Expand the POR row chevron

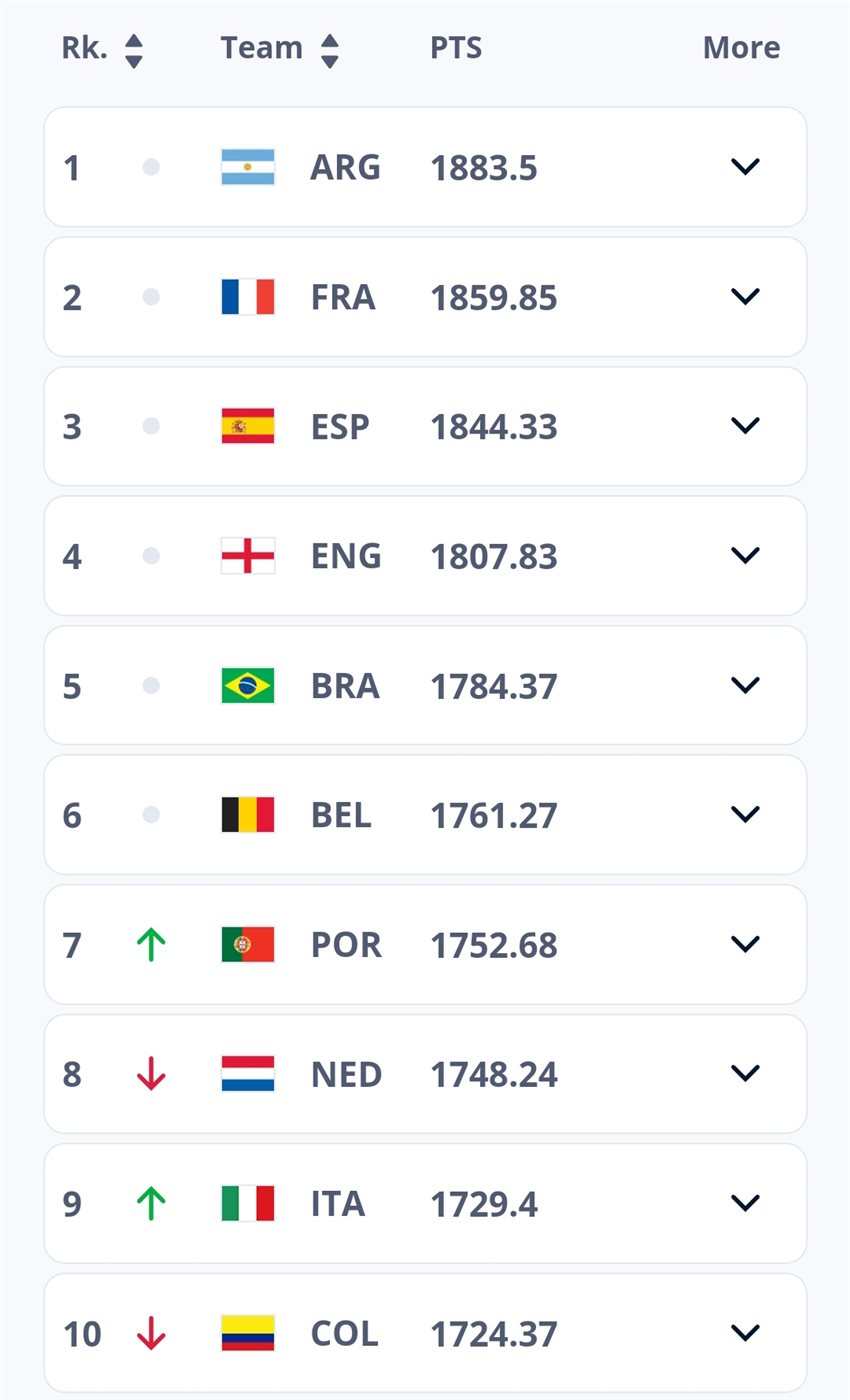click(x=745, y=944)
